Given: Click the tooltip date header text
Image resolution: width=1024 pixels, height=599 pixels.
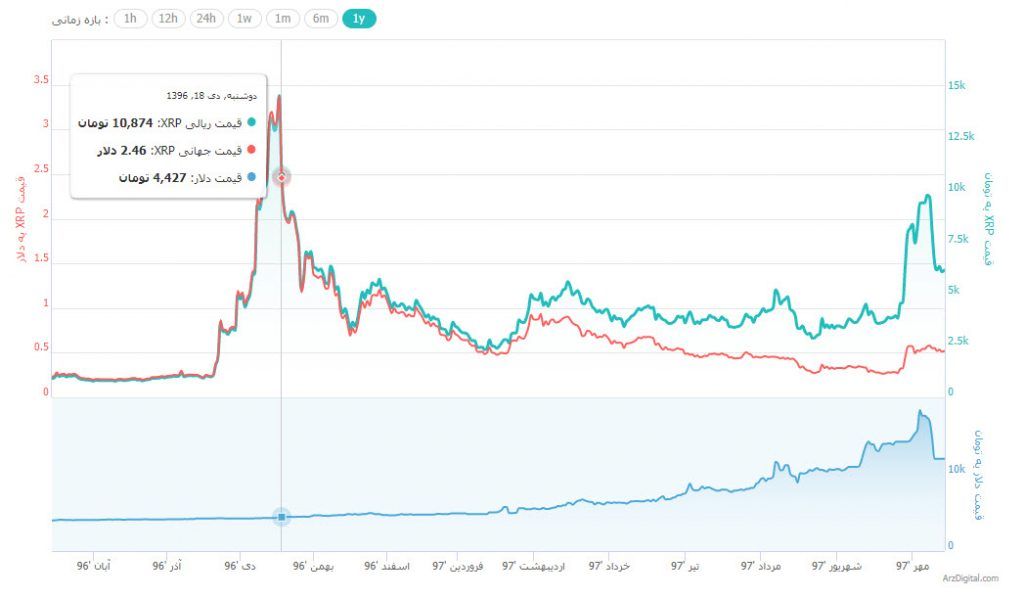Looking at the screenshot, I should [211, 96].
